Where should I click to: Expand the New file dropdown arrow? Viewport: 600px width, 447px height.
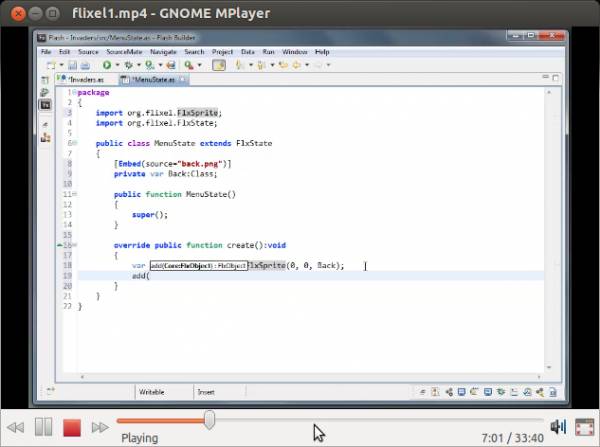(x=61, y=65)
